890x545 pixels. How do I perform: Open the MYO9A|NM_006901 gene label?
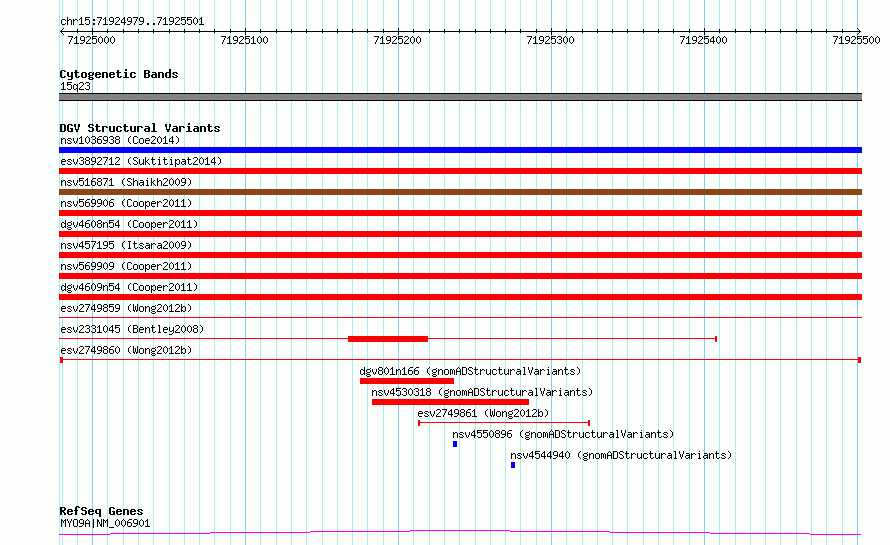click(105, 523)
